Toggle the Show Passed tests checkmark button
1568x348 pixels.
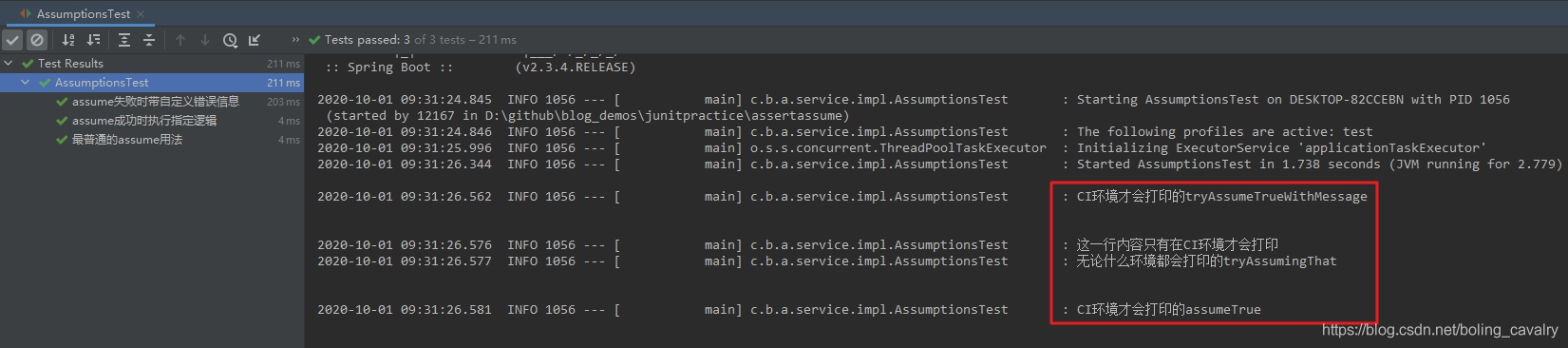tap(12, 40)
